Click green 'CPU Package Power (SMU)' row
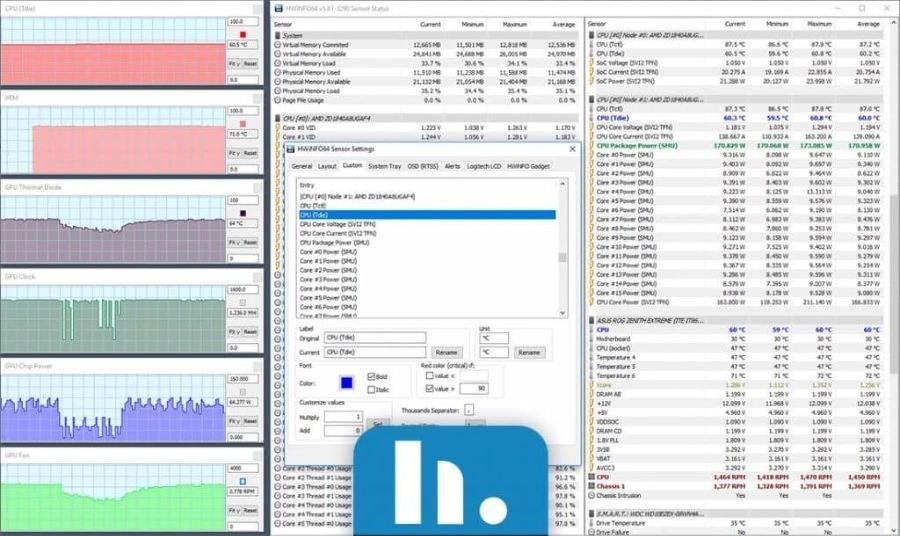 [x=735, y=145]
